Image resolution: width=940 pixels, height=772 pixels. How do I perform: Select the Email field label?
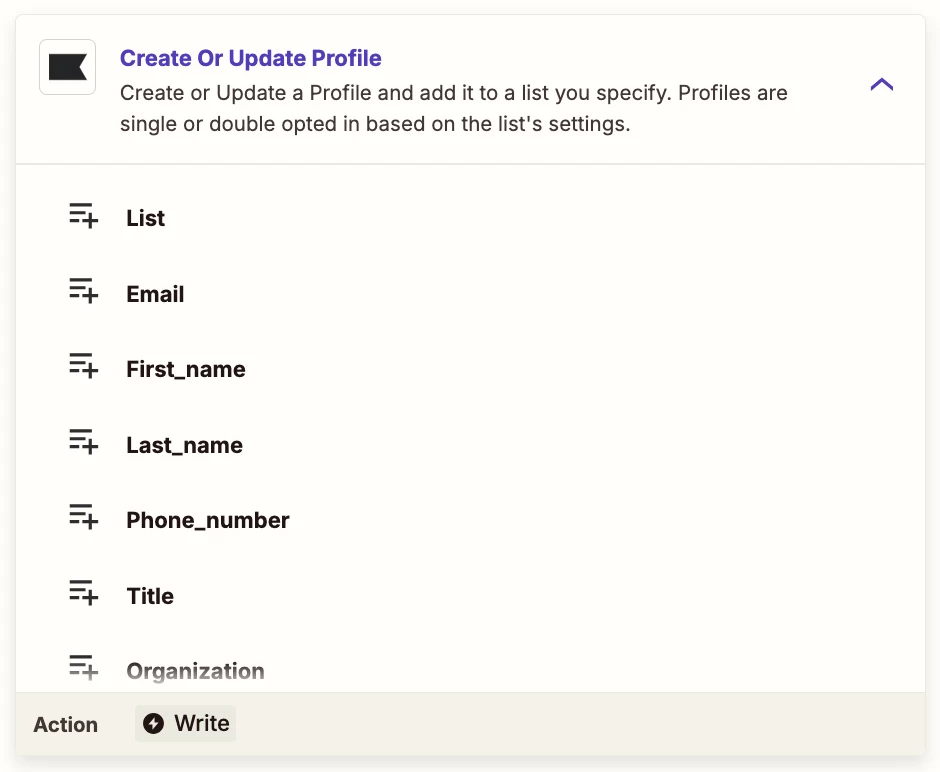click(x=155, y=294)
